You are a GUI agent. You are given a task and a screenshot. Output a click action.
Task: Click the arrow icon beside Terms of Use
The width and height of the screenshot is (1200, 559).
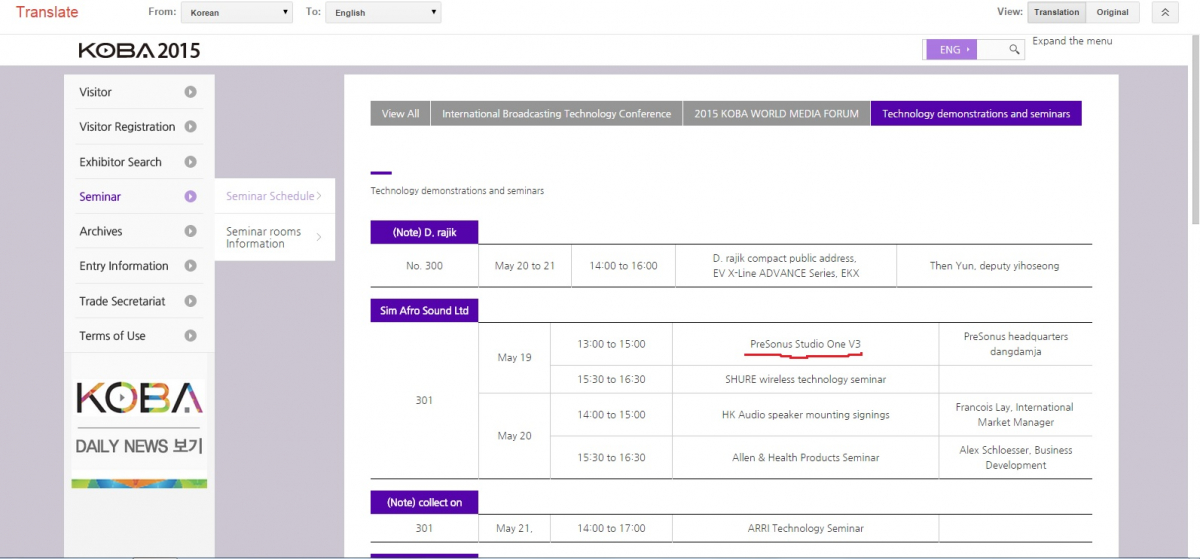click(x=190, y=336)
